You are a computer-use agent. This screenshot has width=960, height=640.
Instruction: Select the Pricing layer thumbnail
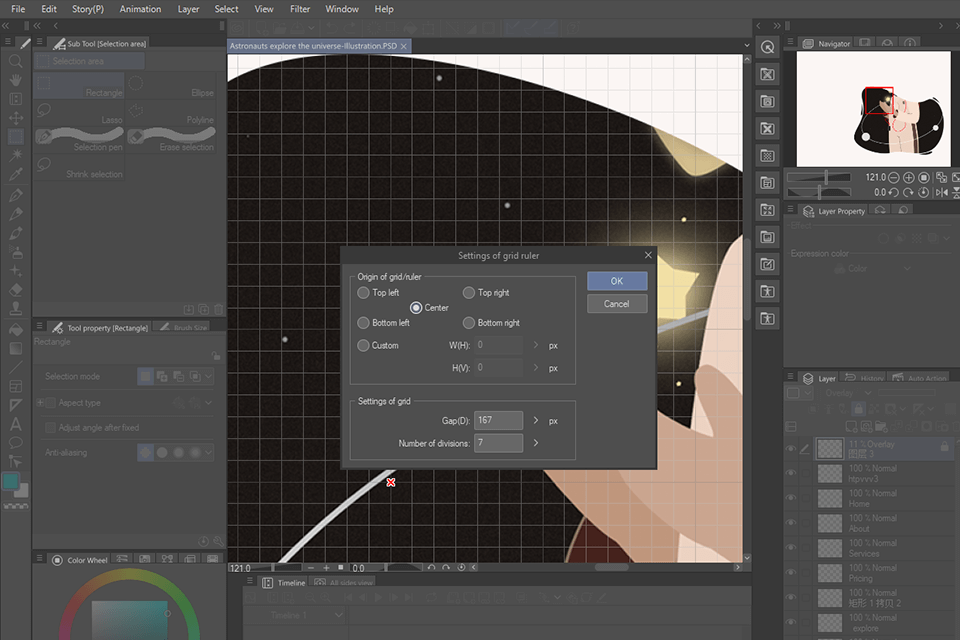coord(829,572)
